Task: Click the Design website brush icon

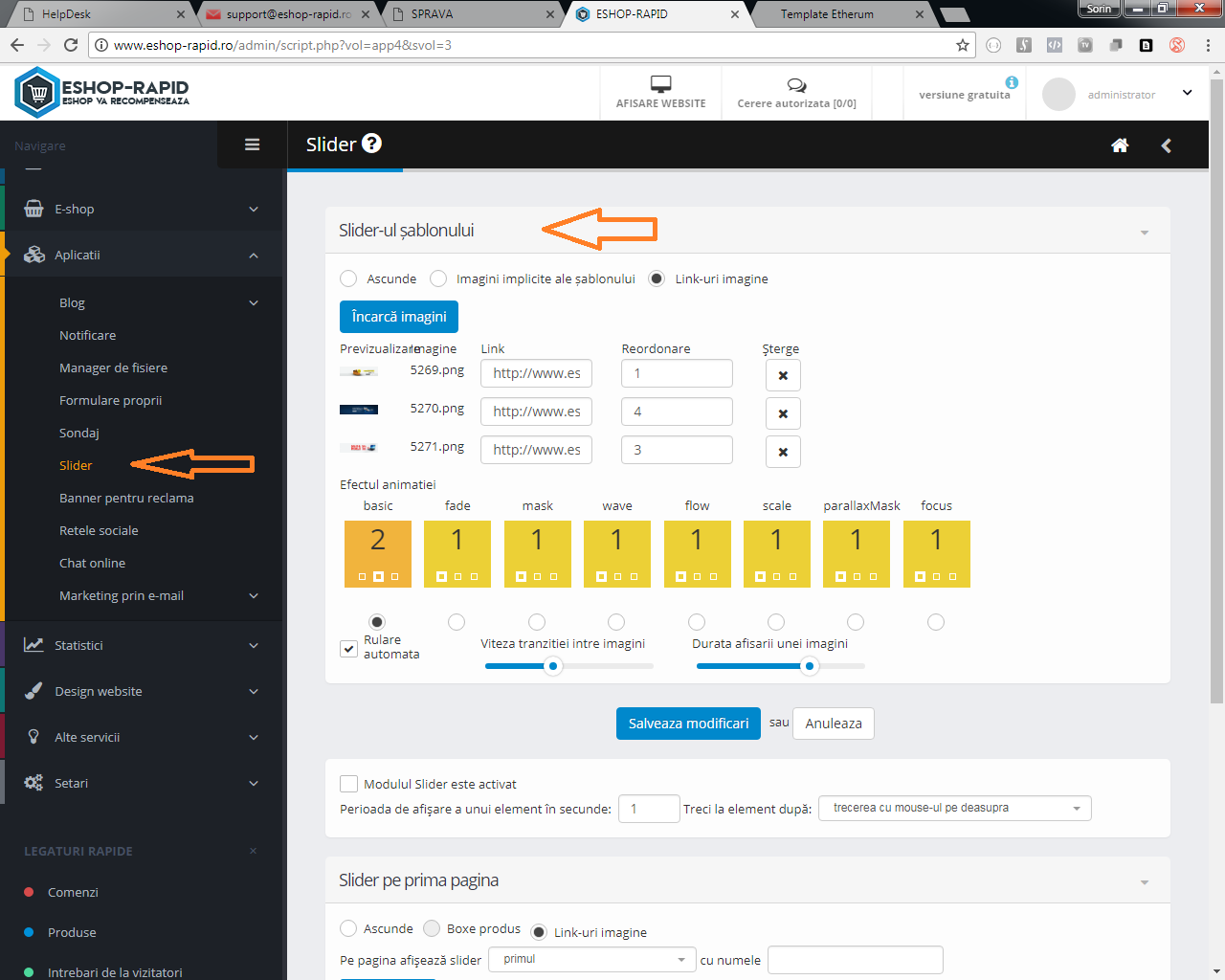Action: [x=33, y=691]
